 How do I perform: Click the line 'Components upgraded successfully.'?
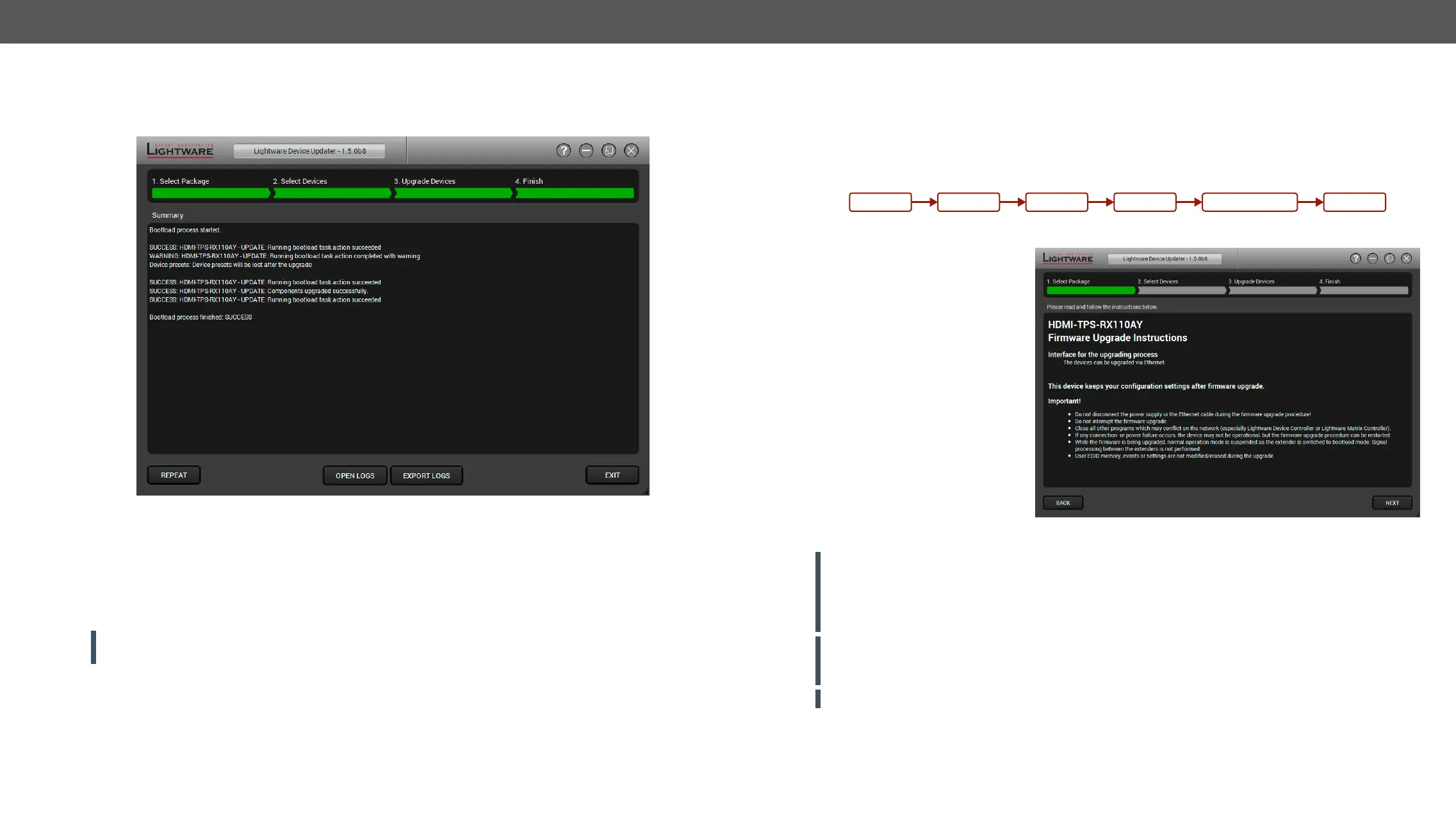tap(259, 291)
